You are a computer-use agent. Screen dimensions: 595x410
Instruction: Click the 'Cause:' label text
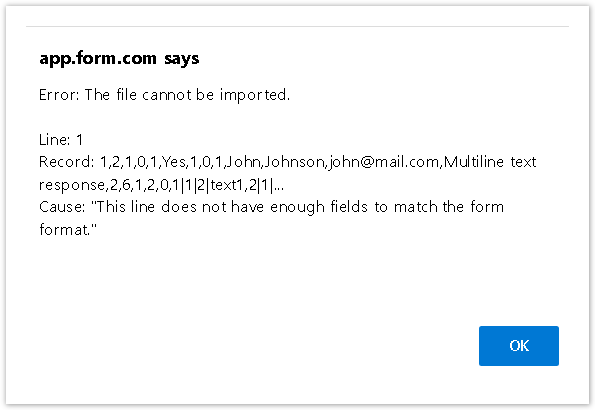(x=62, y=207)
